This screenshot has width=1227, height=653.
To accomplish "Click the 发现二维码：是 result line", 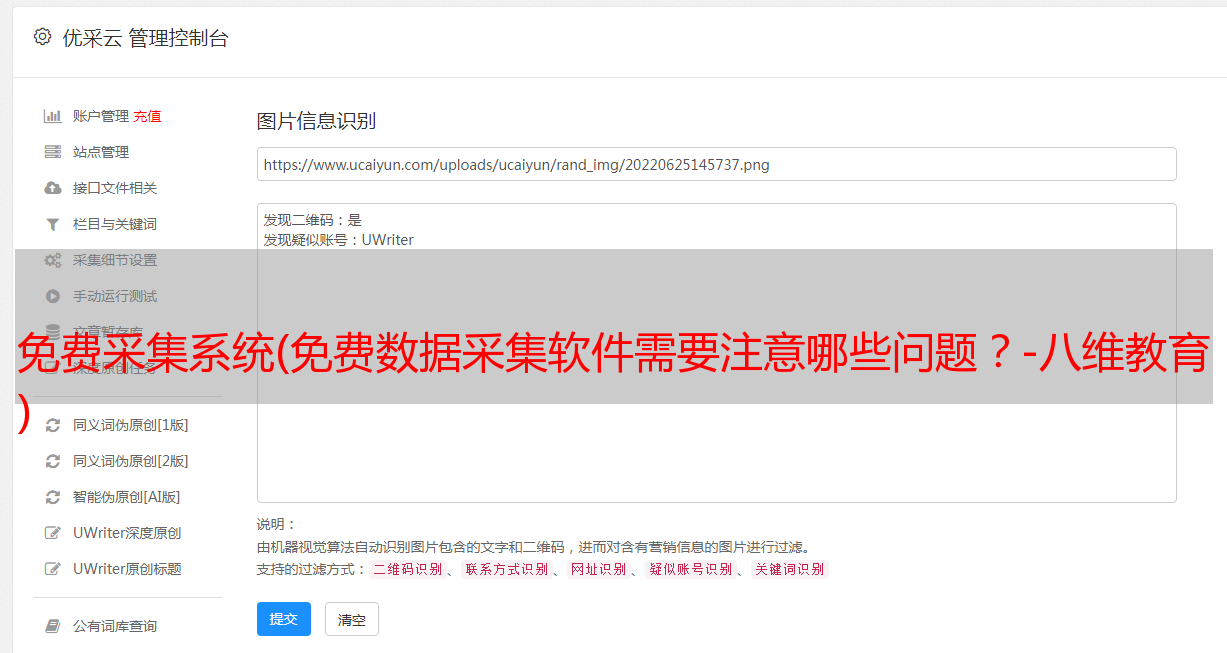I will pyautogui.click(x=313, y=220).
